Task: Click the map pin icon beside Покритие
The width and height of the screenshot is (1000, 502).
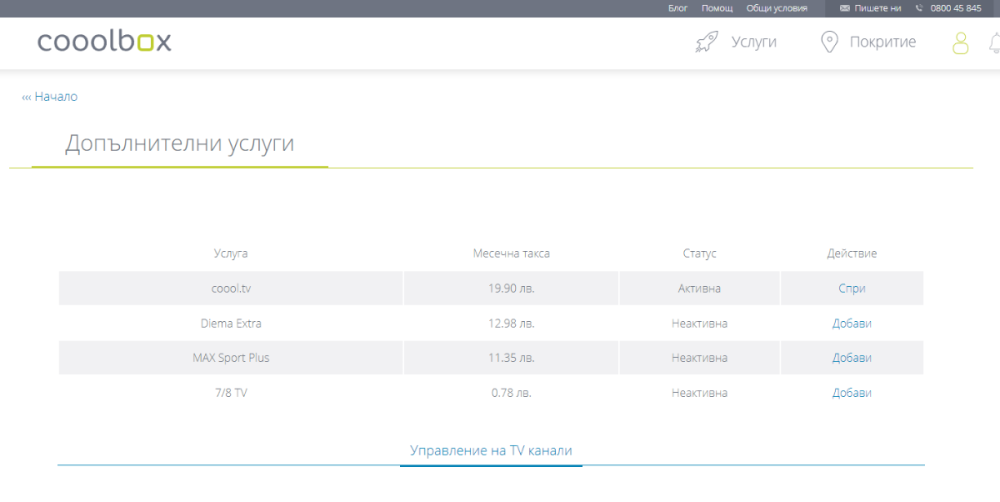Action: point(828,42)
